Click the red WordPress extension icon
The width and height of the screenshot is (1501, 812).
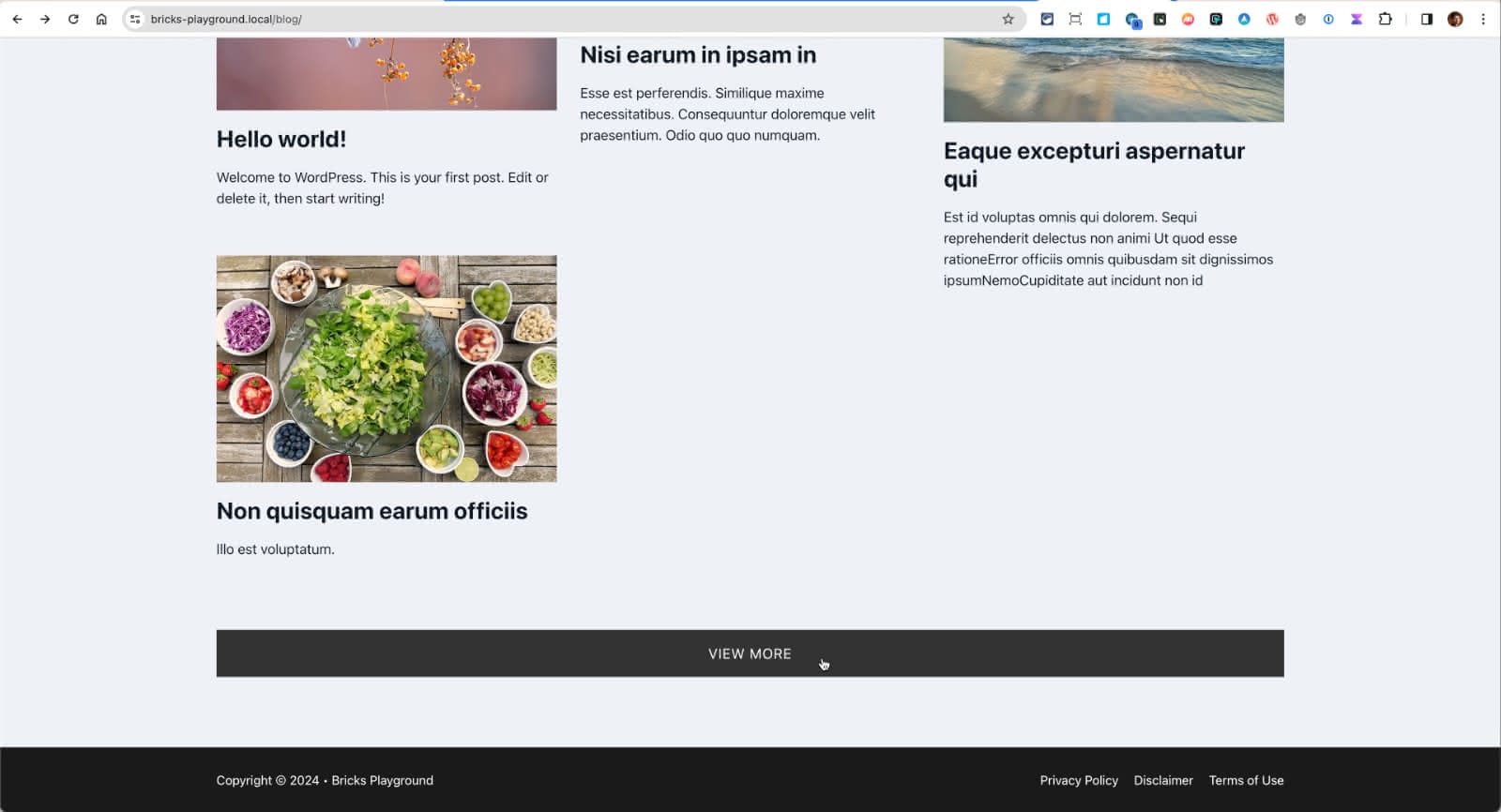pos(1272,19)
